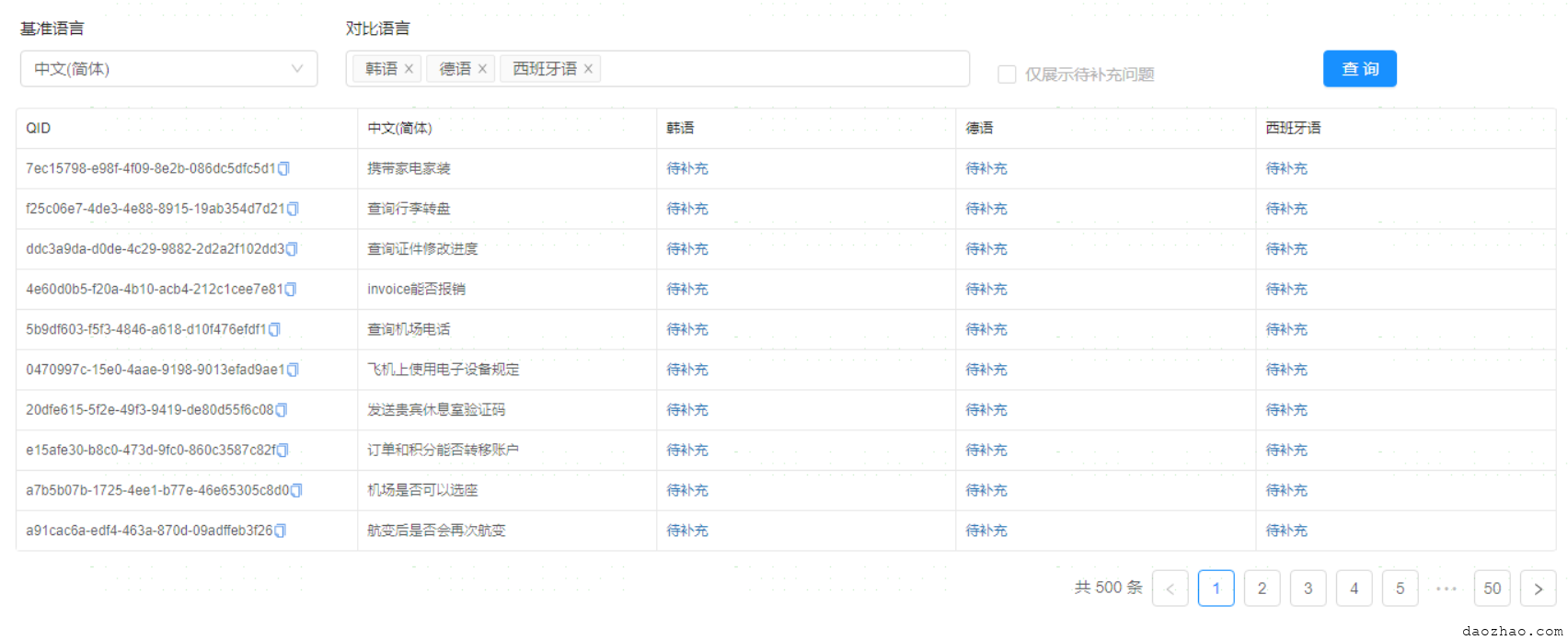Open 西班牙语 待补充 link for invoice能否报销
Image resolution: width=1568 pixels, height=640 pixels.
(1286, 290)
